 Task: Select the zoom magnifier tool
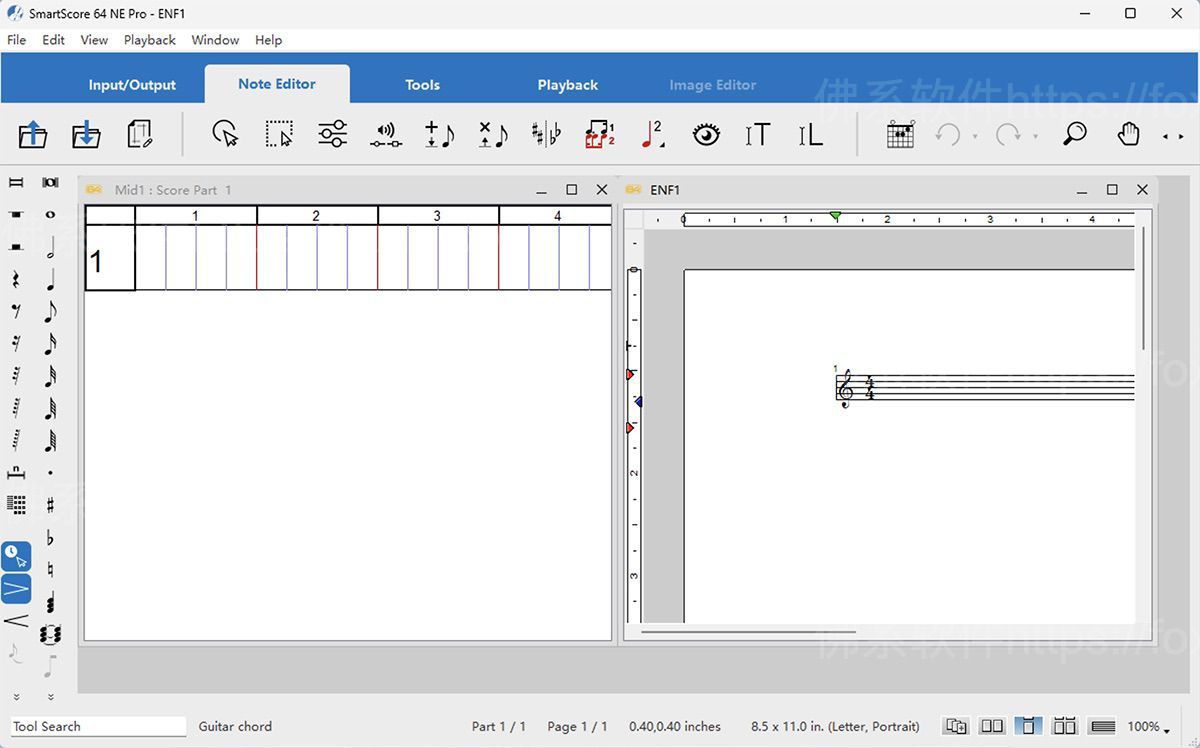click(x=1075, y=134)
